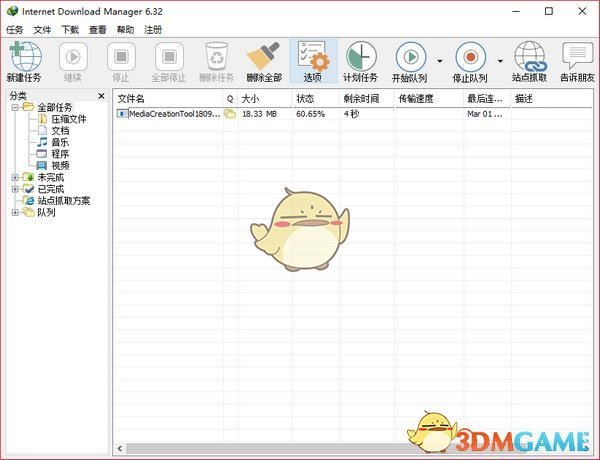Click the file type icon of MediaCreationTool
The height and width of the screenshot is (460, 600).
click(122, 114)
